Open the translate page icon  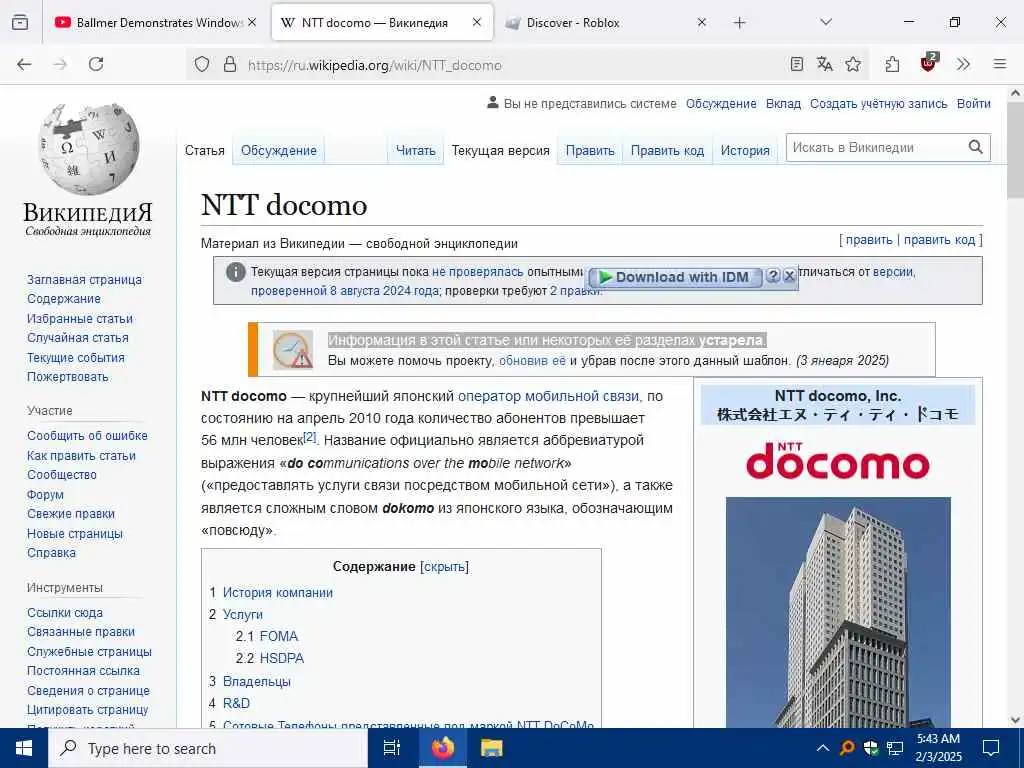coord(824,64)
